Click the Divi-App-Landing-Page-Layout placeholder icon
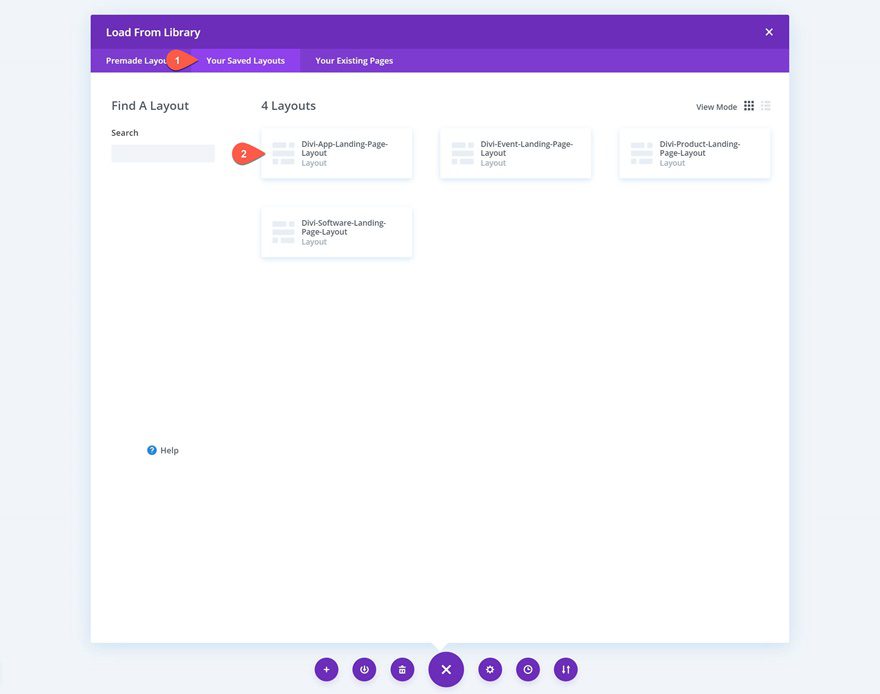The height and width of the screenshot is (694, 880). click(x=283, y=153)
